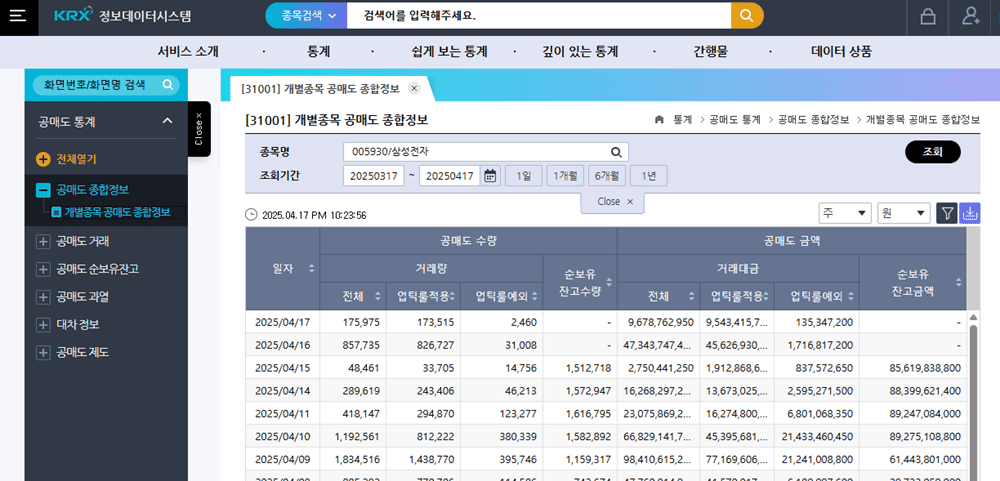Select 개별종목 공매도 종합정보 tree item
1000x481 pixels.
click(117, 212)
